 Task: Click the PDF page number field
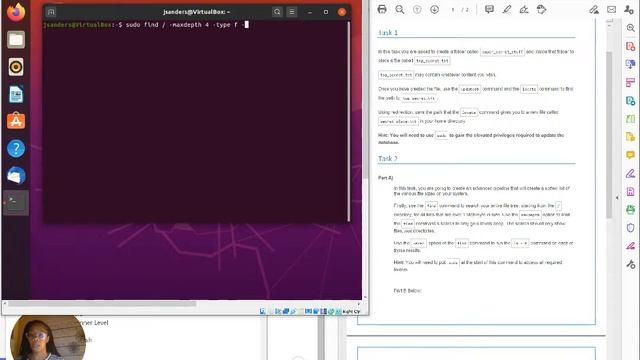coord(453,9)
